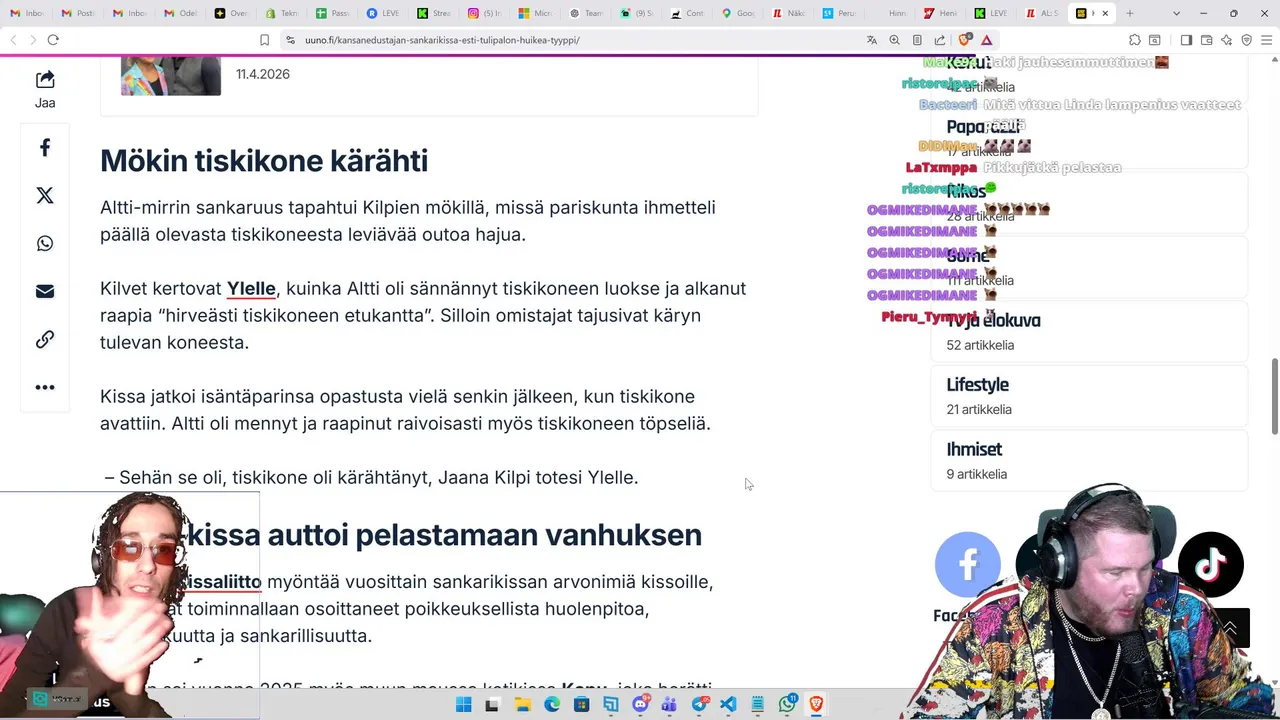
Task: Click the scroll-to-top arrow button
Action: pos(1230,628)
